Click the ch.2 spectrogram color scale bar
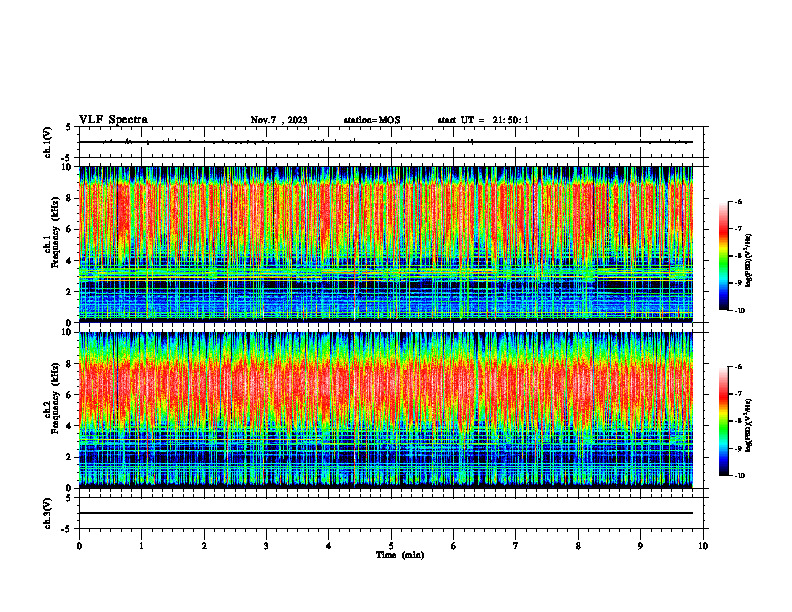The width and height of the screenshot is (792, 612). [724, 421]
